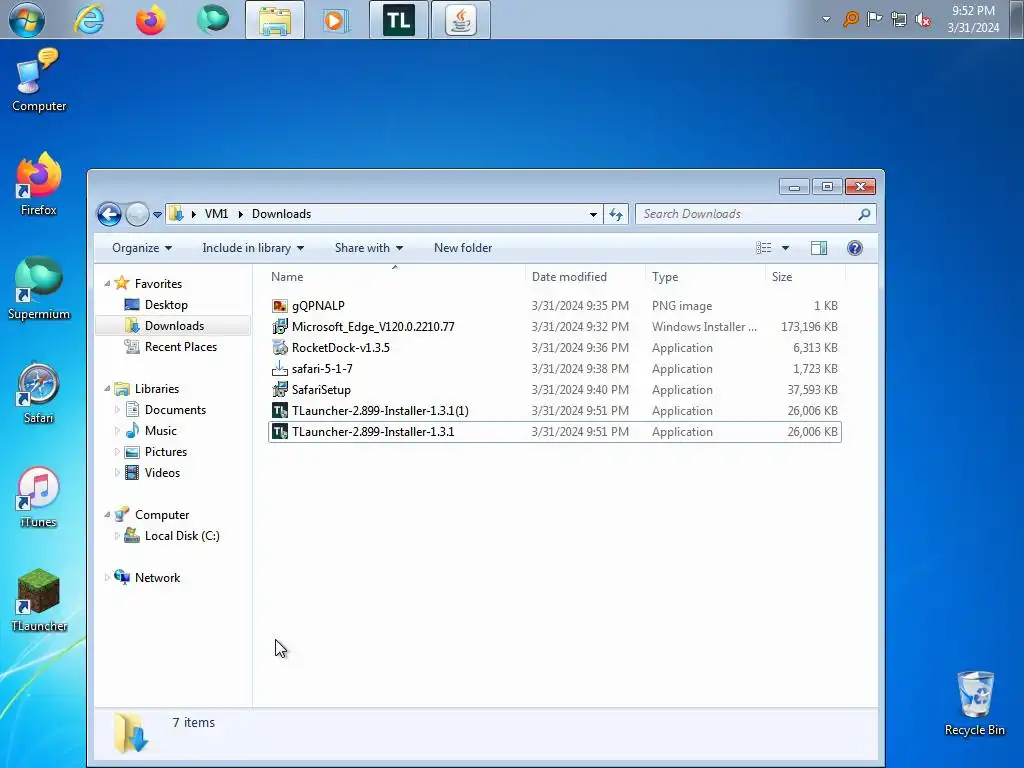Open the recent pages dropdown arrow
The width and height of the screenshot is (1024, 768).
point(157,214)
